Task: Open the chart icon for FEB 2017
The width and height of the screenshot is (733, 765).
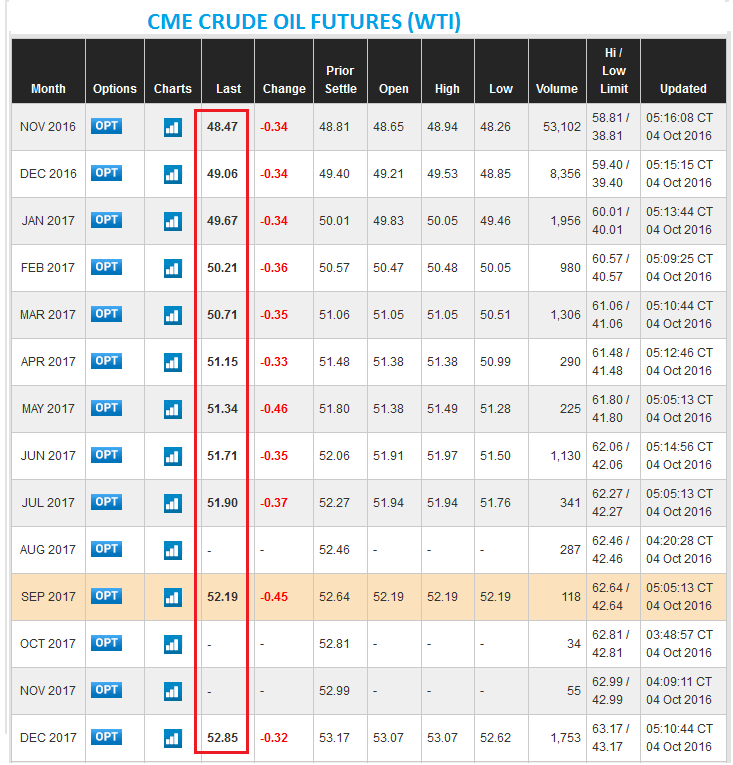Action: pyautogui.click(x=173, y=268)
